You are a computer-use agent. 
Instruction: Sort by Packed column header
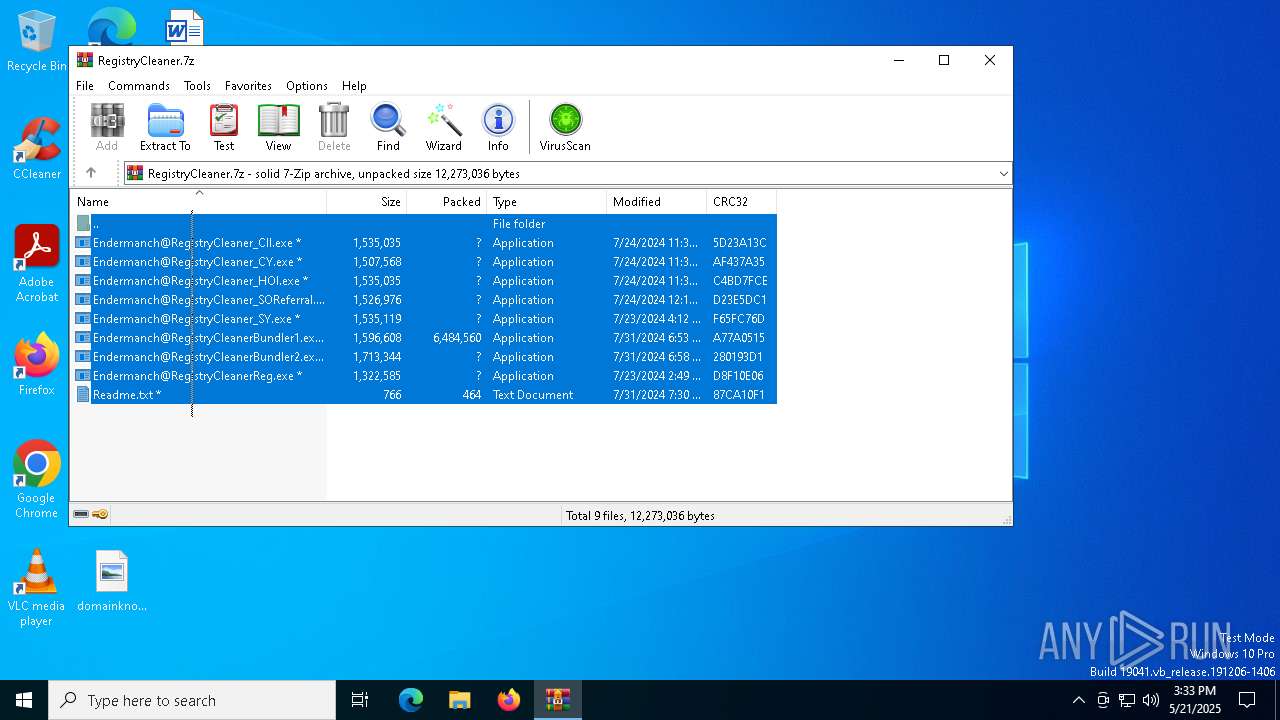[x=446, y=202]
